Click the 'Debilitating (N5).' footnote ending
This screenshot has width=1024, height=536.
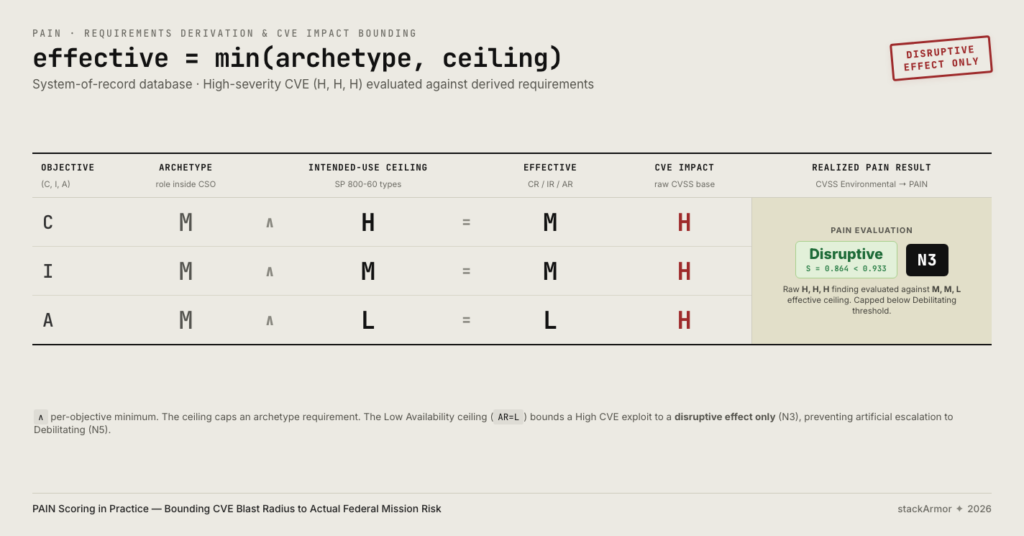[72, 430]
